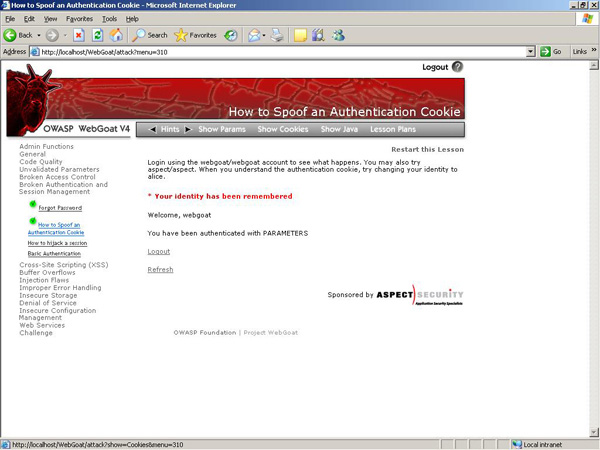The height and width of the screenshot is (450, 600).
Task: Click the Messenger people toolbar icon
Action: click(338, 35)
